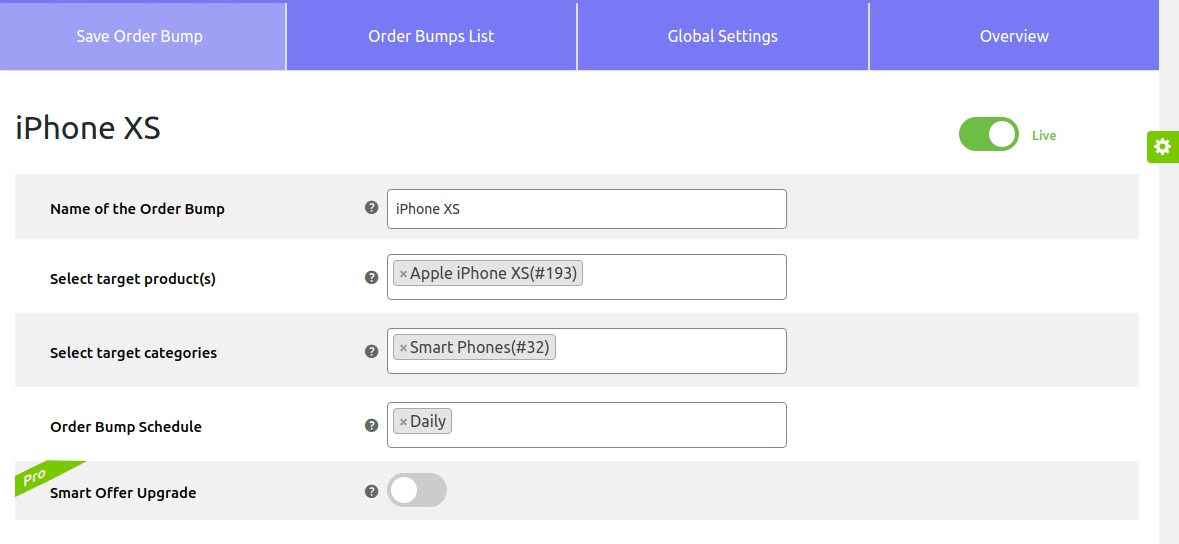Image resolution: width=1179 pixels, height=544 pixels.
Task: Click help icon for Name of the Order Bump
Action: pos(372,208)
